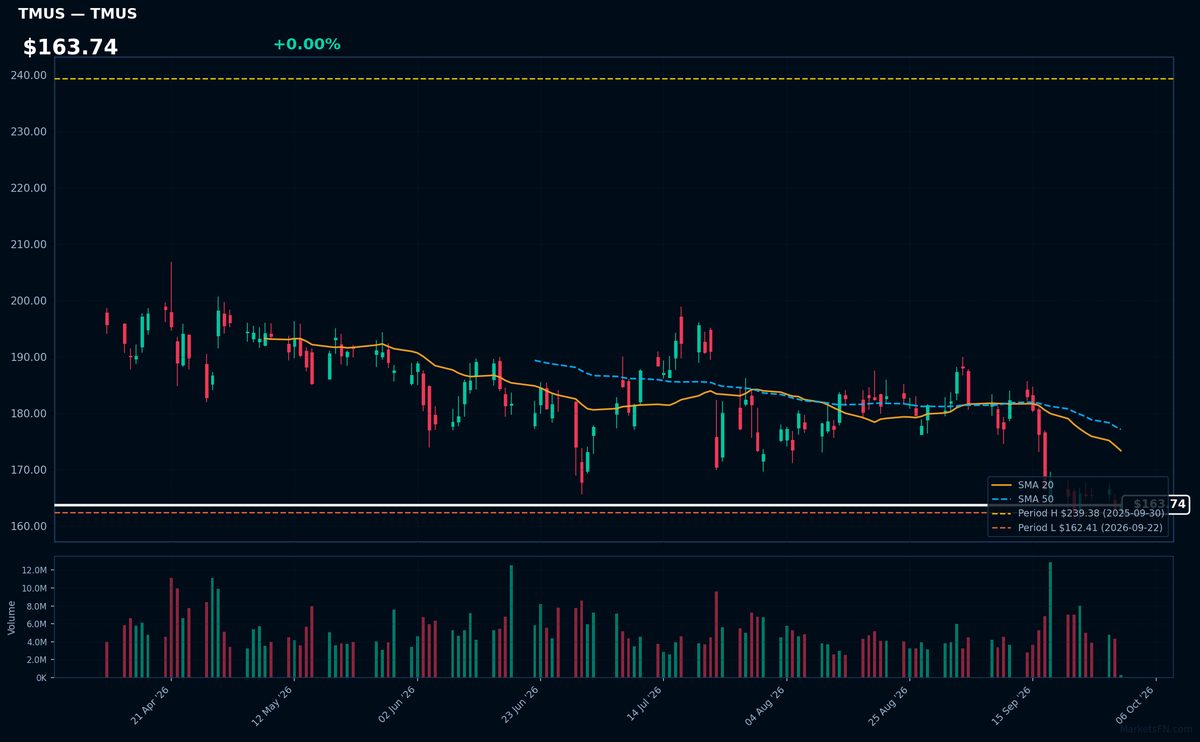Click the 04 Aug '26 date label
The height and width of the screenshot is (742, 1200).
pyautogui.click(x=767, y=705)
